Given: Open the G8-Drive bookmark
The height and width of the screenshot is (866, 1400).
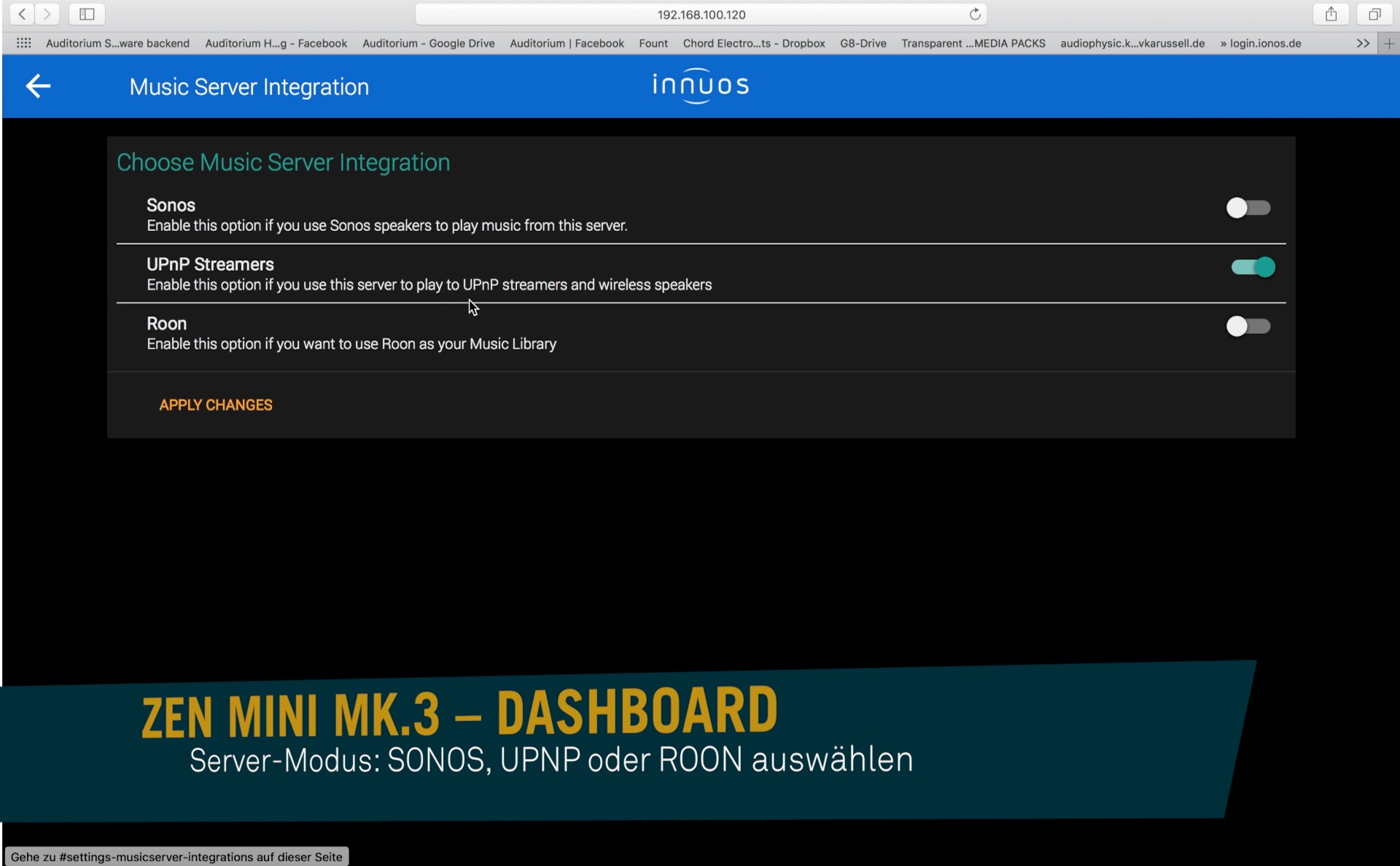Looking at the screenshot, I should click(863, 43).
